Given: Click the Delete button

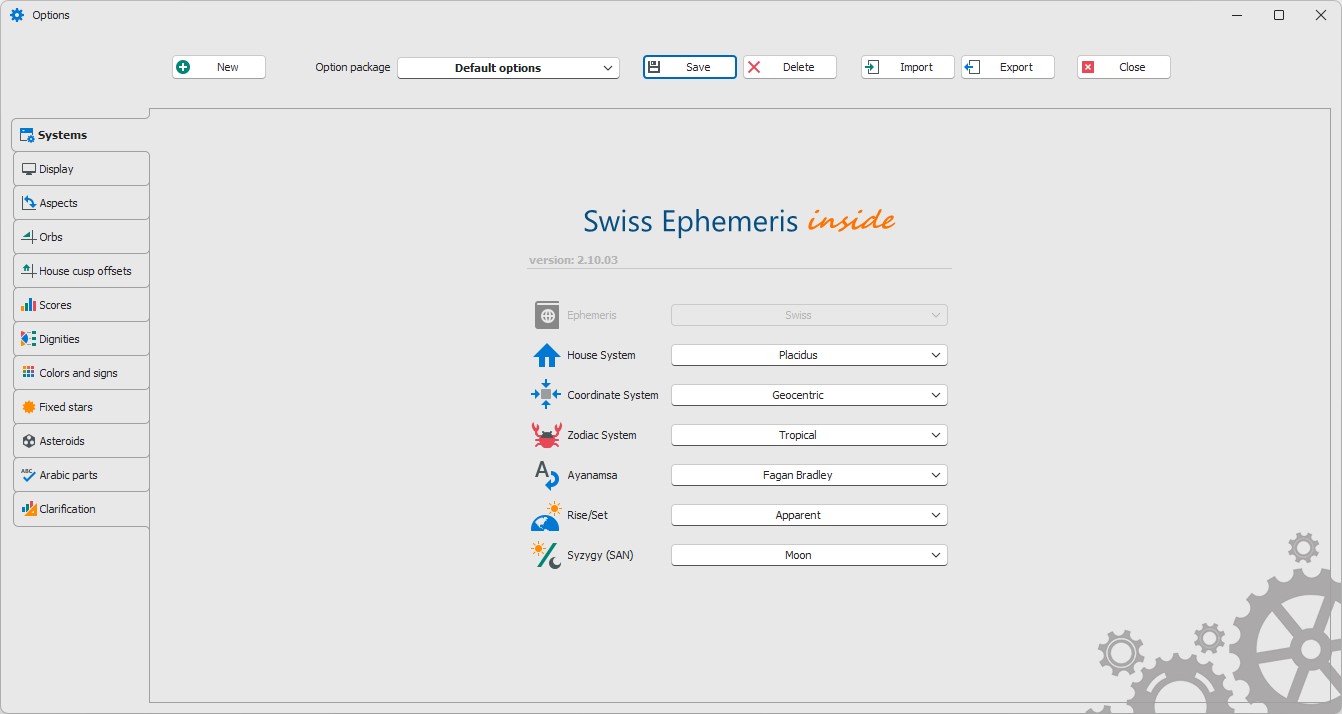Looking at the screenshot, I should click(790, 67).
